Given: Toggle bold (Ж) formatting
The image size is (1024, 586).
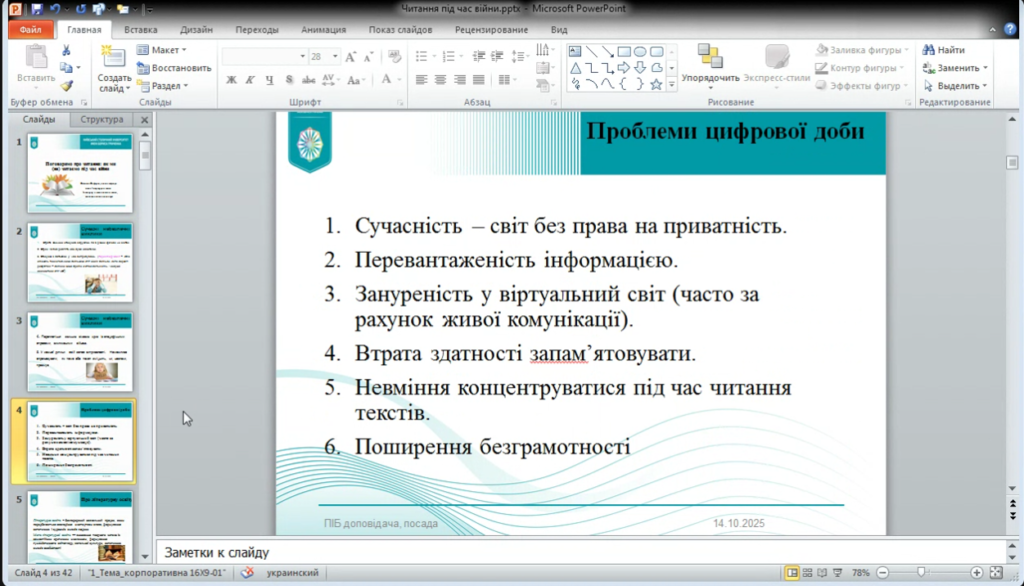Looking at the screenshot, I should [x=231, y=80].
